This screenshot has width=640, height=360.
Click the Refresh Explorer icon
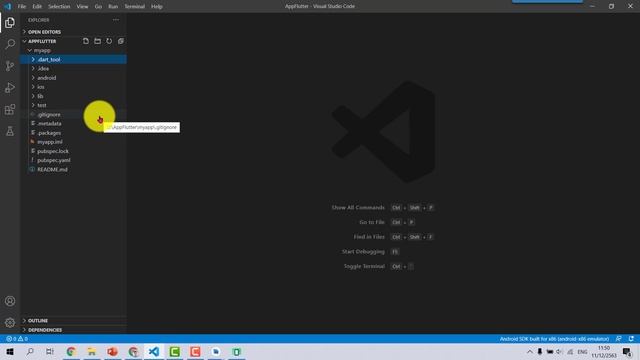tap(109, 41)
